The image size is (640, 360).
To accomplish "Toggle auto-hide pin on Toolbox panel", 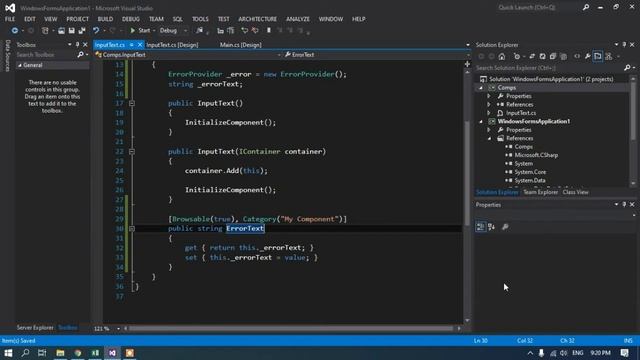I will [77, 45].
